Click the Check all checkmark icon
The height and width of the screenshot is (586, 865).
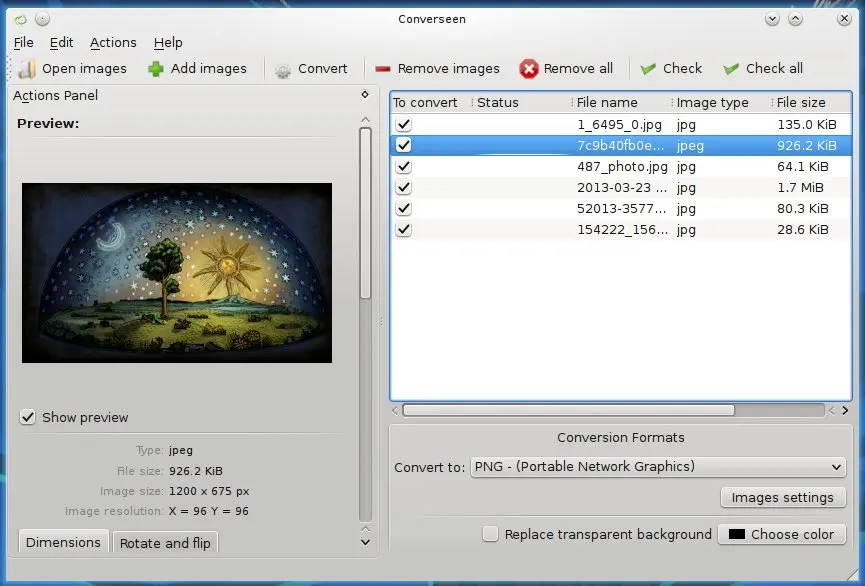731,69
